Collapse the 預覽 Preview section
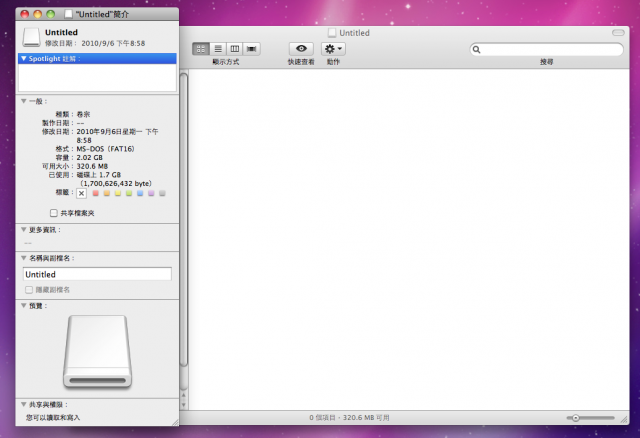The image size is (640, 438). (x=24, y=305)
